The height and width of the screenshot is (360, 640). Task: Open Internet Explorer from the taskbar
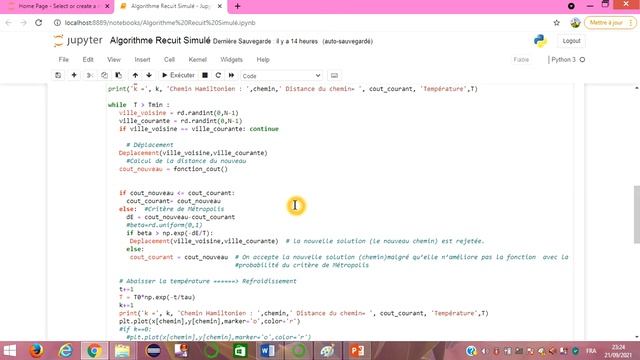pos(65,351)
